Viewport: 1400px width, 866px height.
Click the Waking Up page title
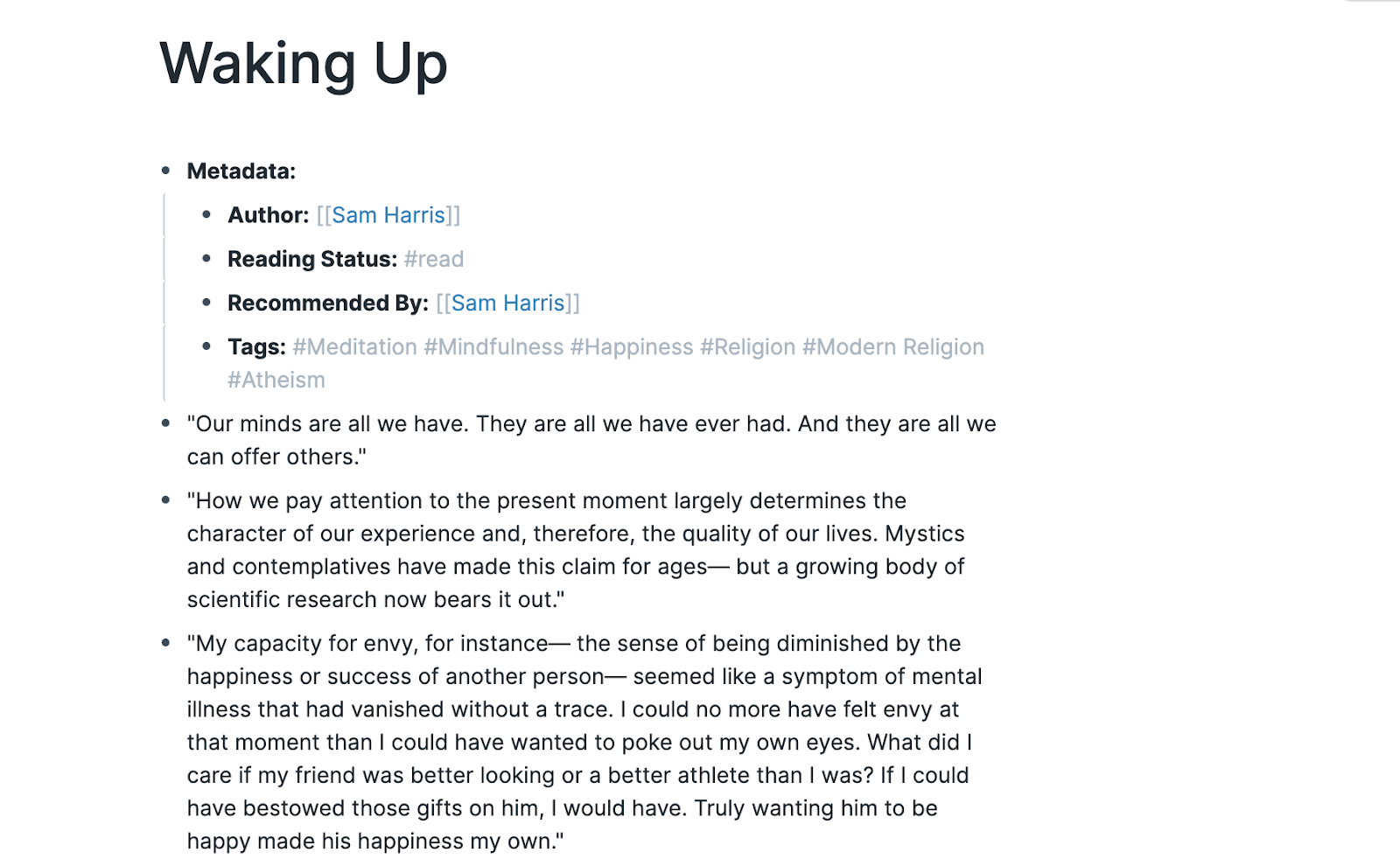(304, 64)
